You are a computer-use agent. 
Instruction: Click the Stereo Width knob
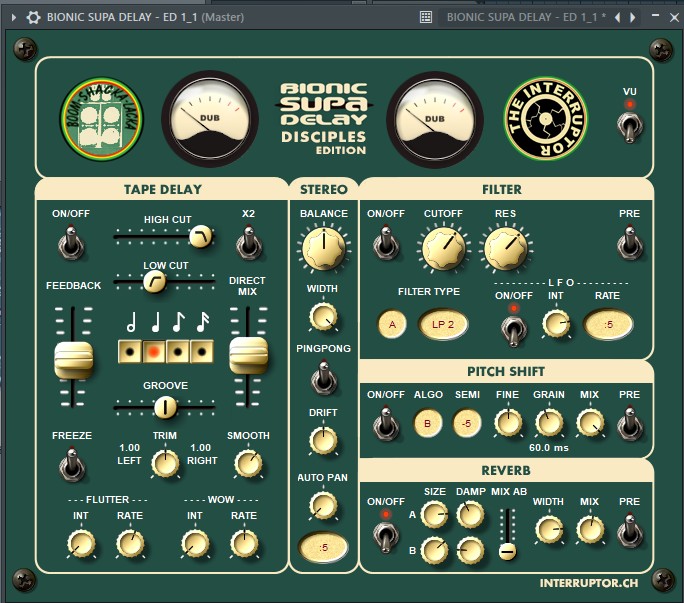(323, 317)
